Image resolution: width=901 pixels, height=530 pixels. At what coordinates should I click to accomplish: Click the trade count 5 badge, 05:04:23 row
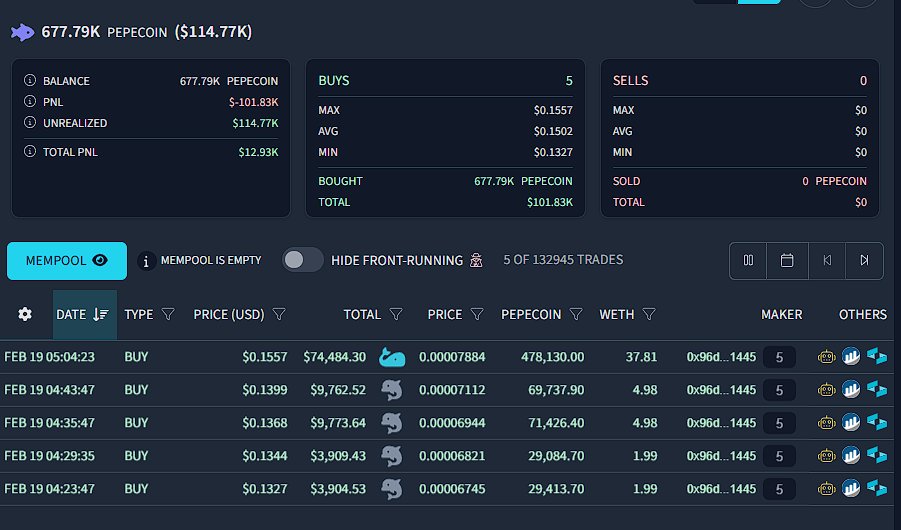click(x=779, y=358)
